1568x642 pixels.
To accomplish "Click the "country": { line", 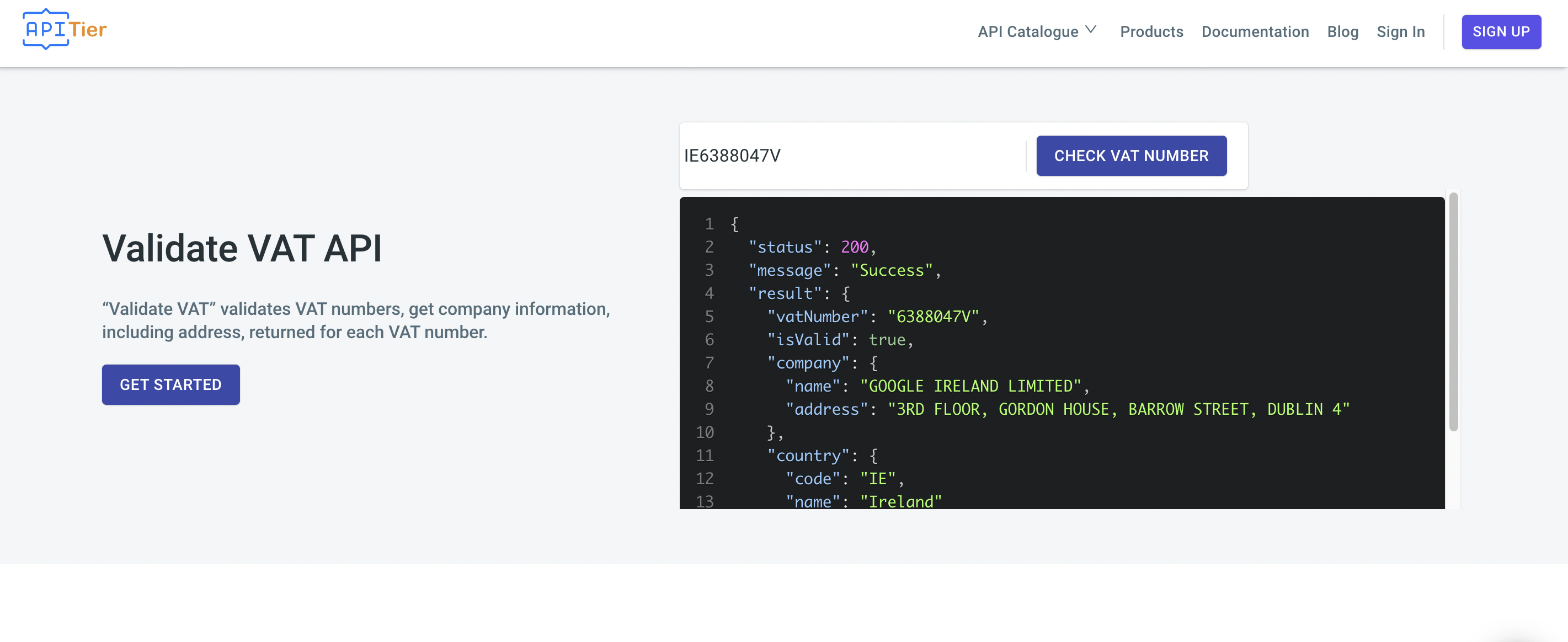I will (823, 455).
